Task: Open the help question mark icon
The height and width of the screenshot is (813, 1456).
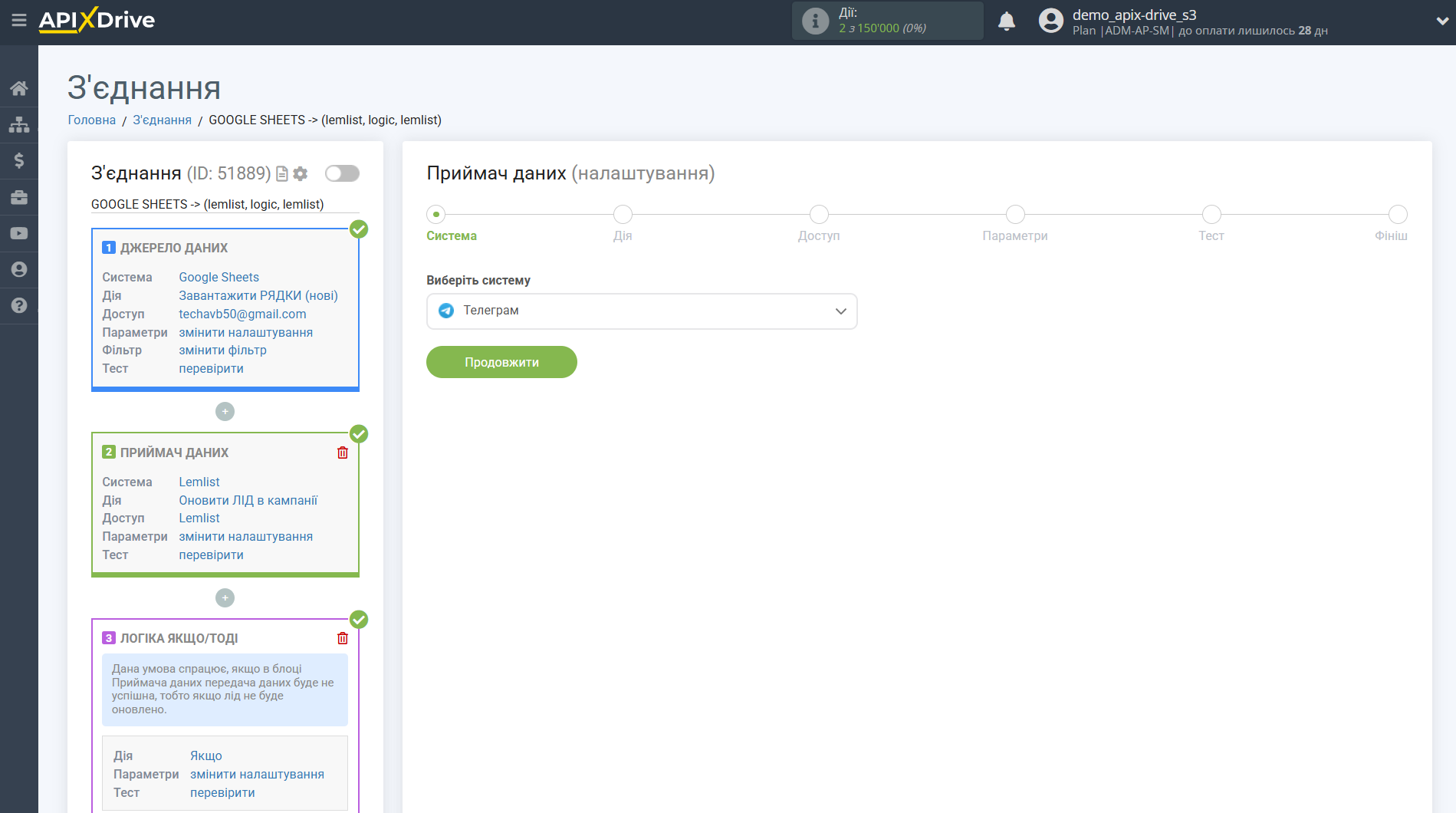Action: tap(19, 305)
